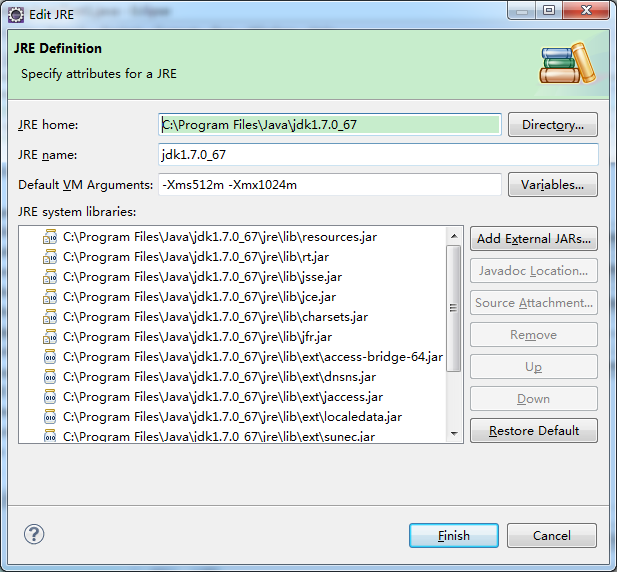
Task: Focus the Default VM Arguments field
Action: click(x=330, y=185)
